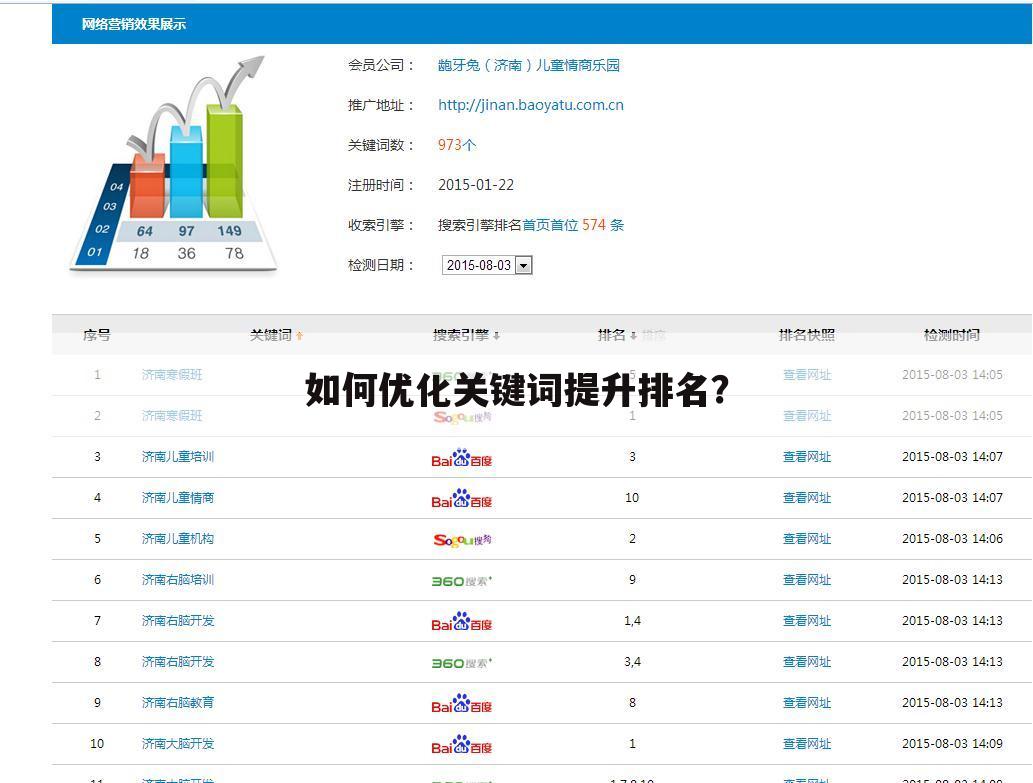Click the 574 count value

click(x=594, y=225)
